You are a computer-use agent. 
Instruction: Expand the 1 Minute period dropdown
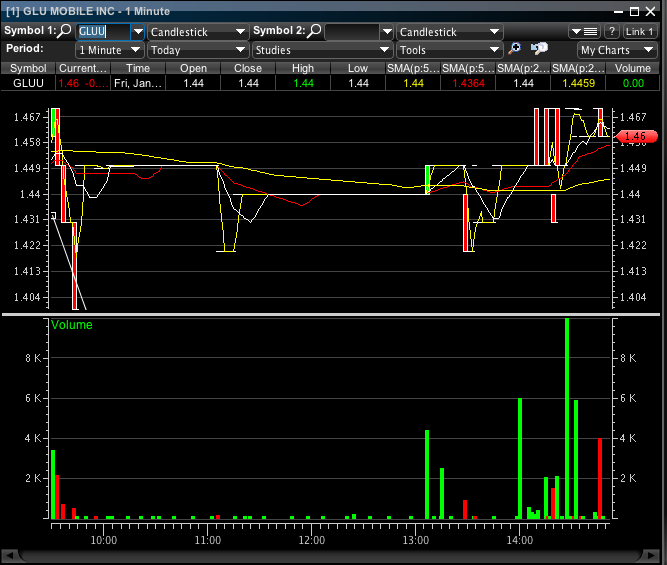coord(109,50)
